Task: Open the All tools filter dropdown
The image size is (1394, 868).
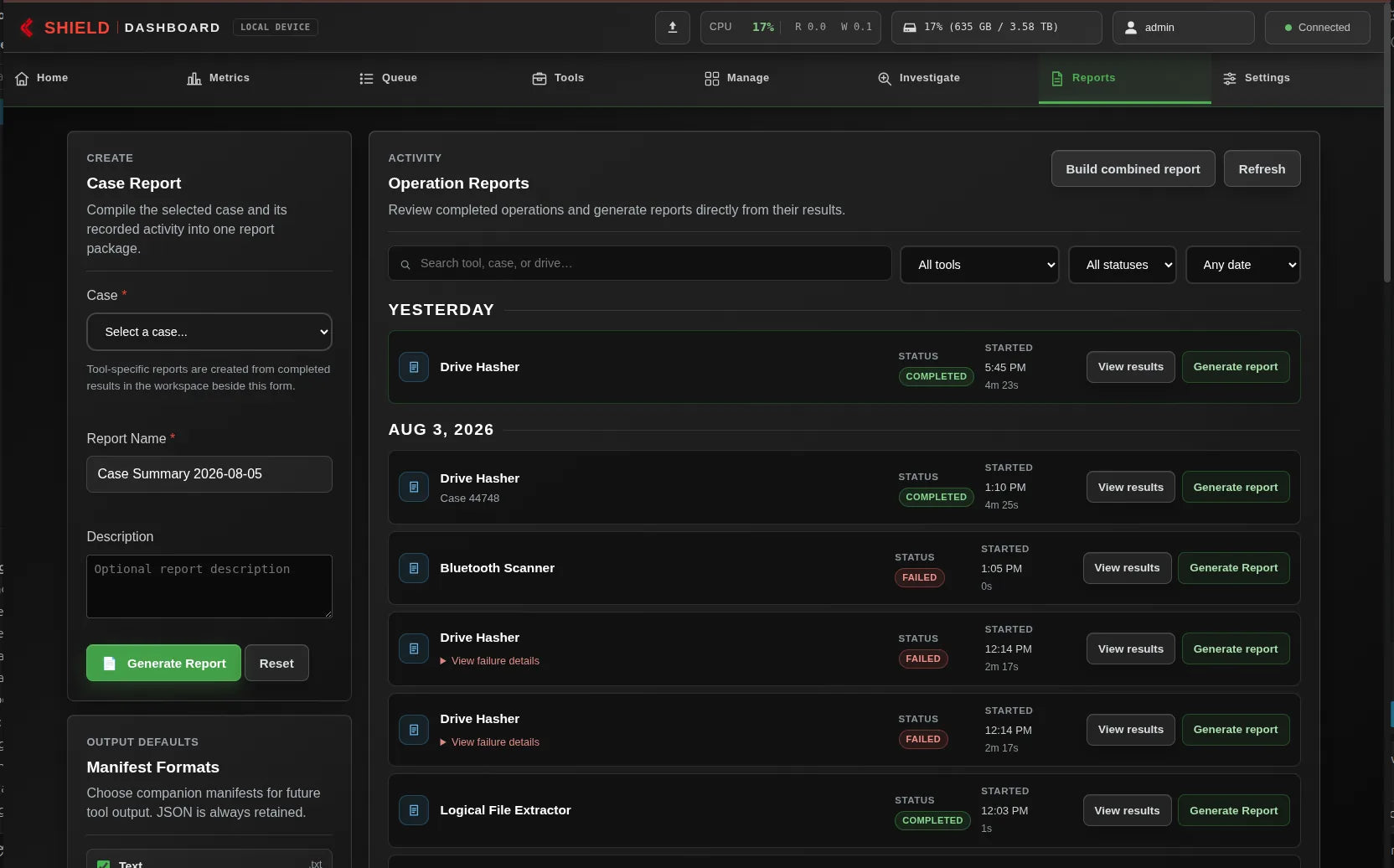Action: [979, 265]
